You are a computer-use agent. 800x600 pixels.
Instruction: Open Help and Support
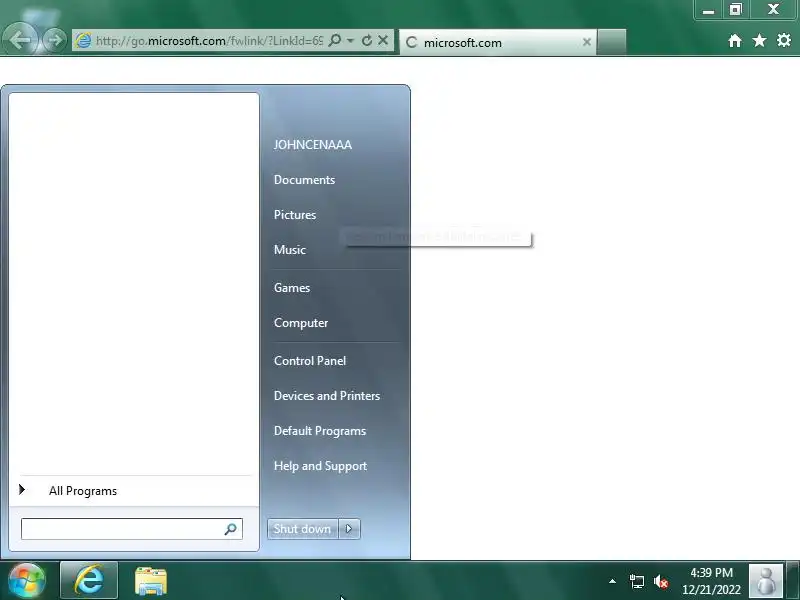point(320,466)
